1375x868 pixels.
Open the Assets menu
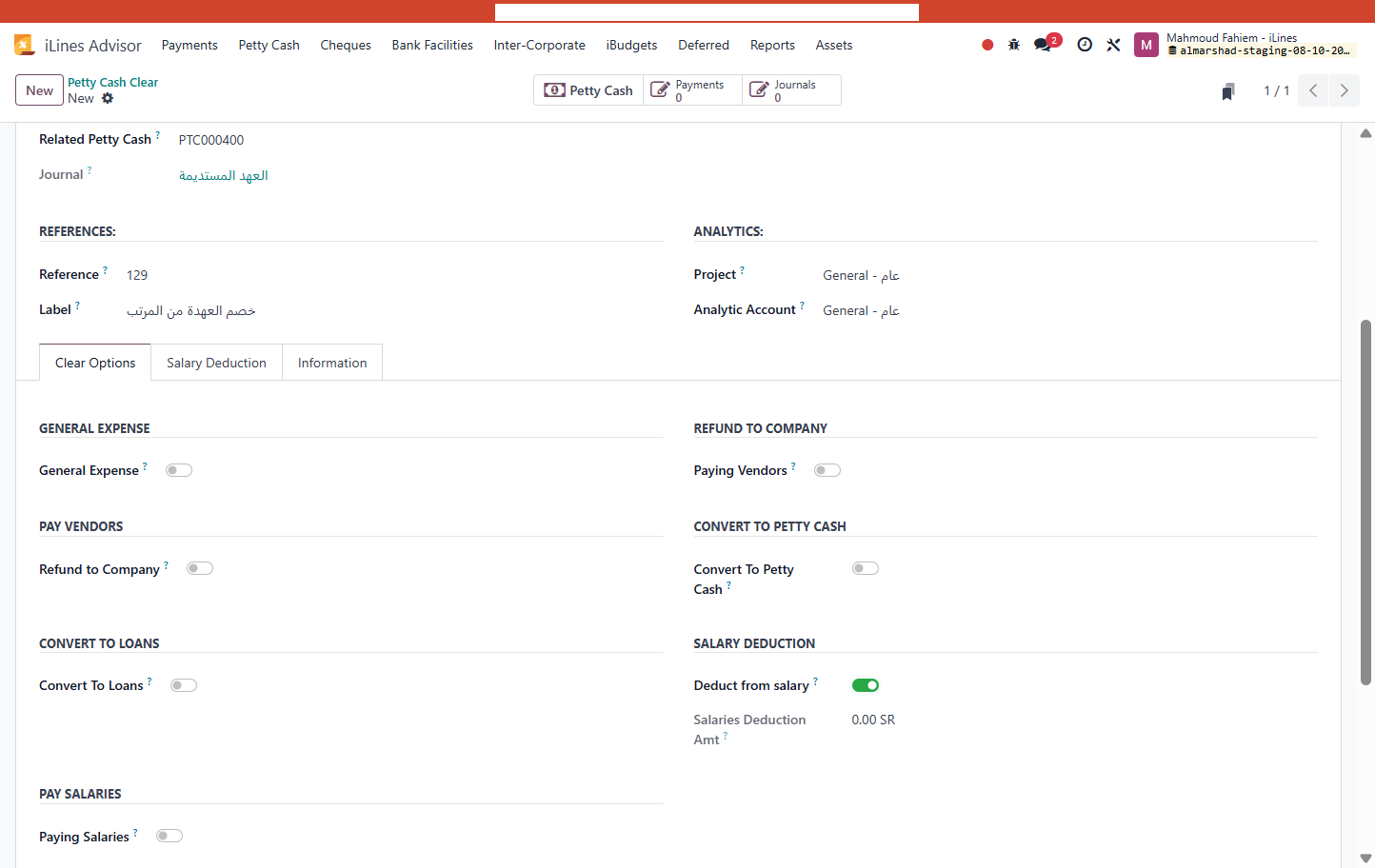(834, 45)
